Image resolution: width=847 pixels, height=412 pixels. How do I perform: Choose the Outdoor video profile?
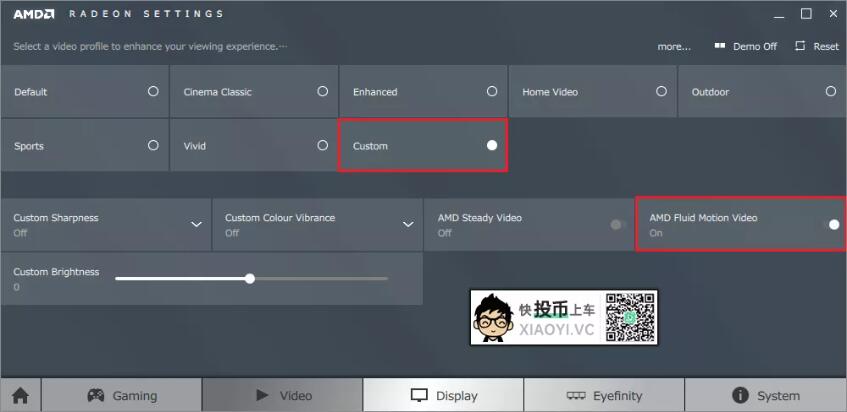[762, 91]
